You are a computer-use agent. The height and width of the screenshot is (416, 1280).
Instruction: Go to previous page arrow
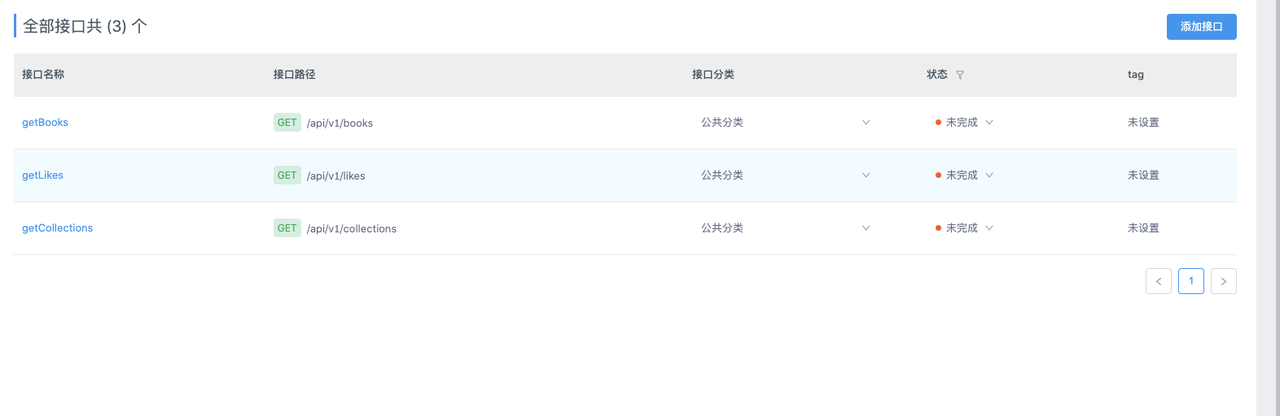pyautogui.click(x=1158, y=281)
